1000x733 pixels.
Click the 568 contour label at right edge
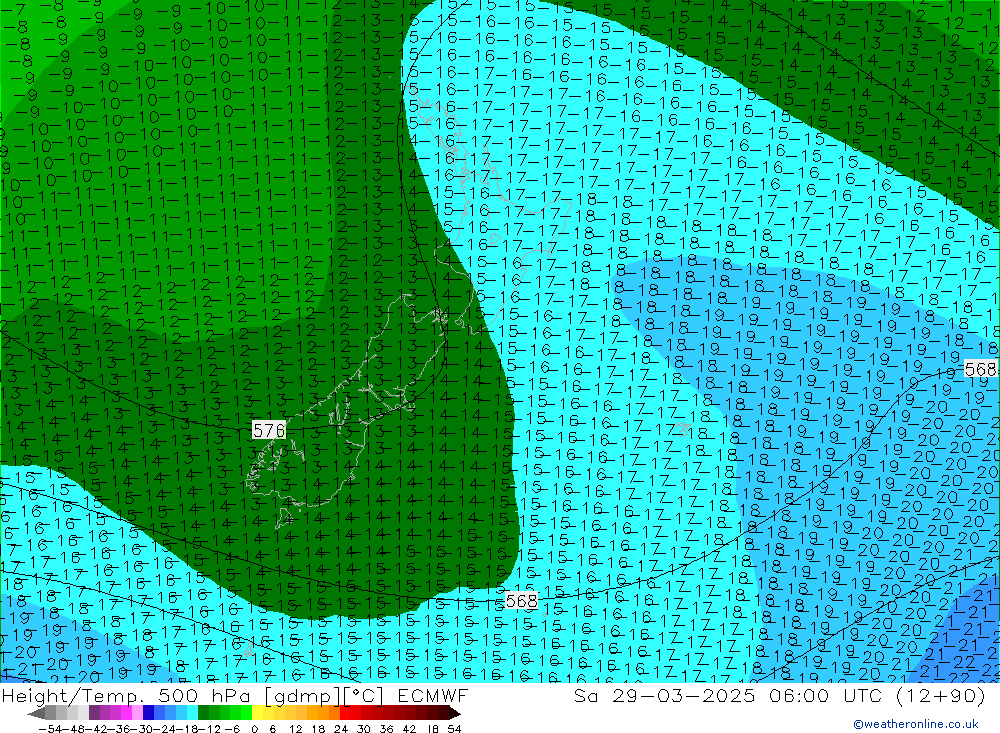(x=981, y=369)
